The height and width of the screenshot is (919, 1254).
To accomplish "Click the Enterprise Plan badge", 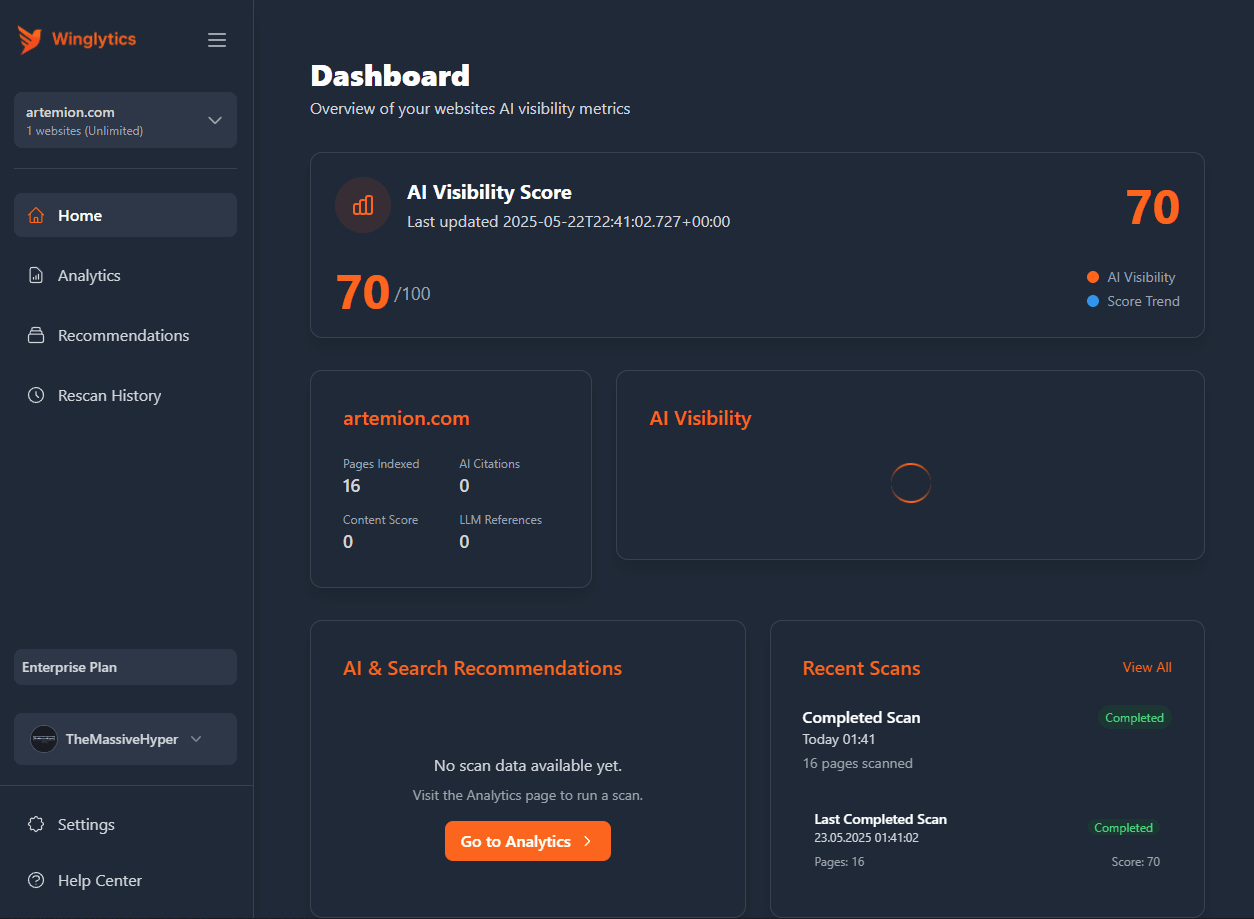I will [x=125, y=667].
